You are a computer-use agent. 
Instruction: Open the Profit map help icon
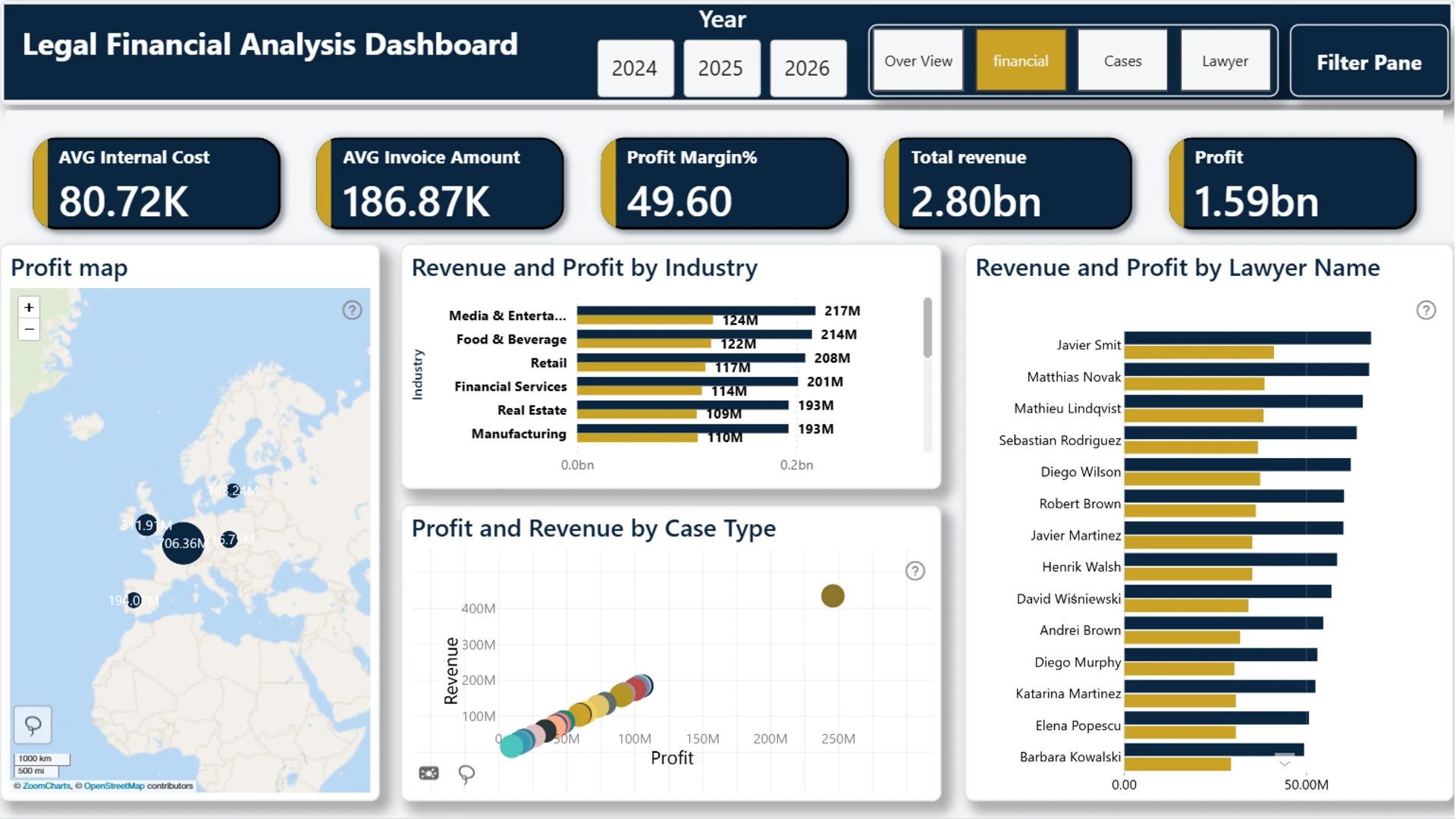352,310
